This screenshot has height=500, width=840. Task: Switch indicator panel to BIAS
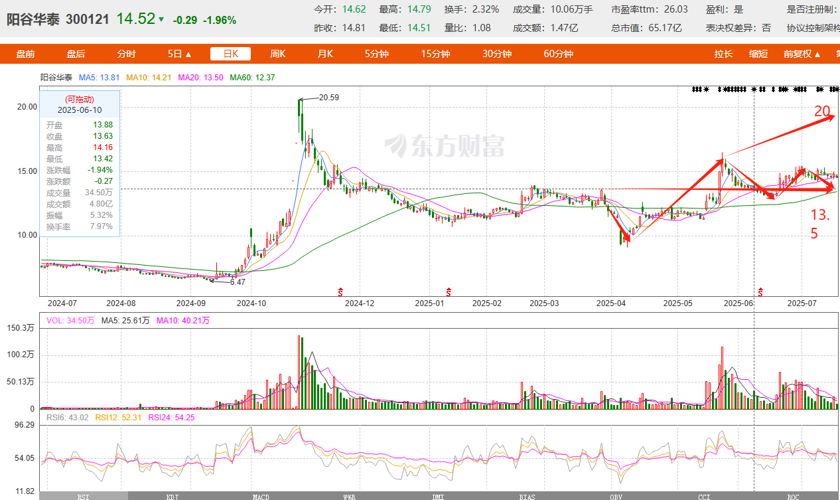coord(527,496)
